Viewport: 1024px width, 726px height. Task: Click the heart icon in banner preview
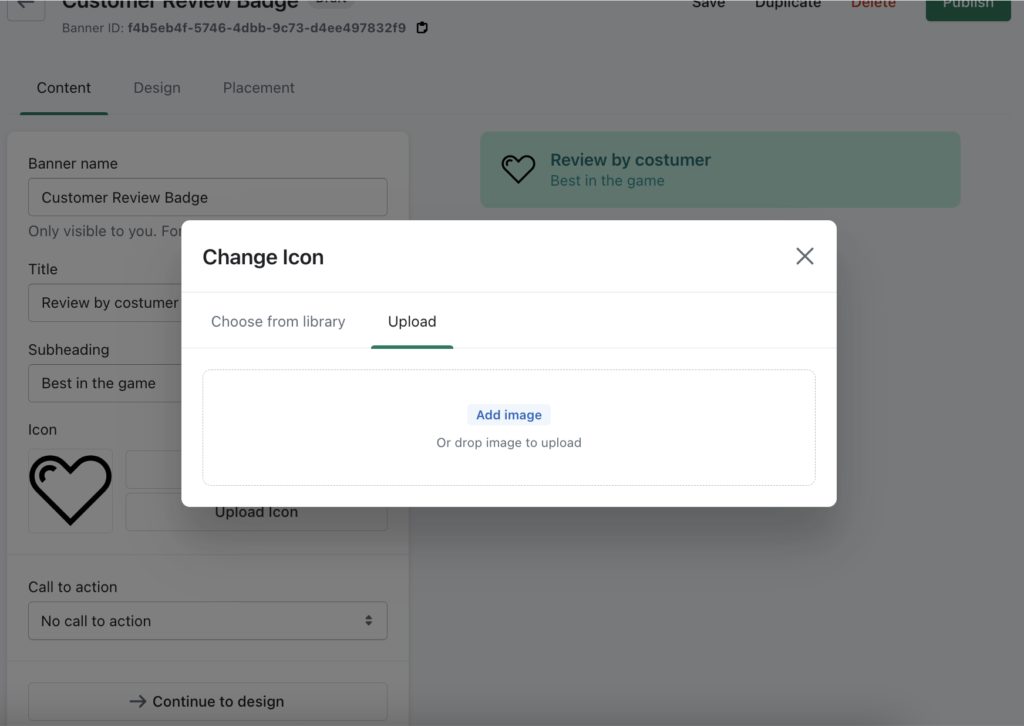[x=518, y=169]
